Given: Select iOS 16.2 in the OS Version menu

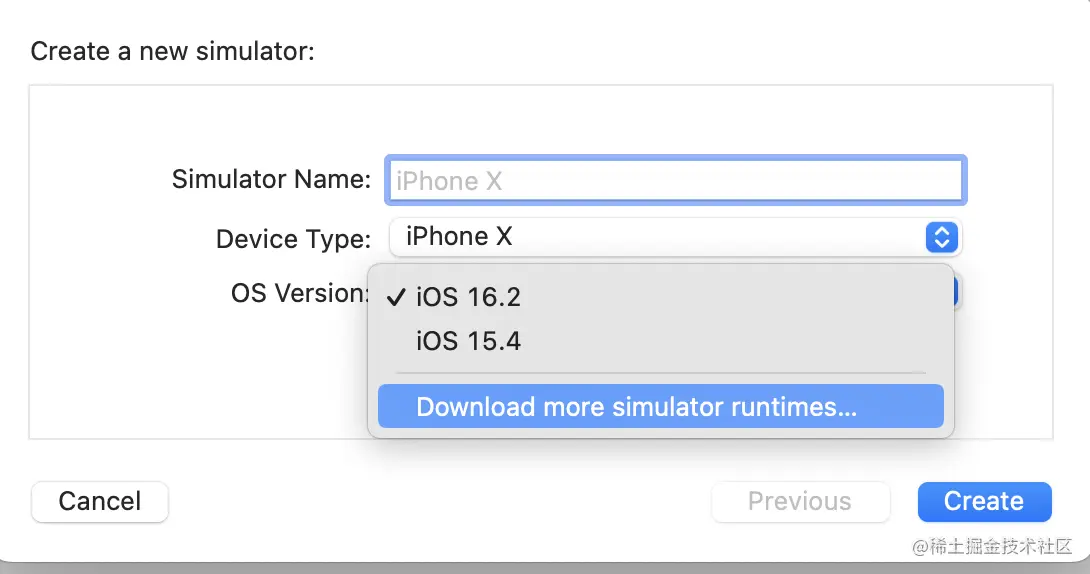Looking at the screenshot, I should click(x=468, y=297).
